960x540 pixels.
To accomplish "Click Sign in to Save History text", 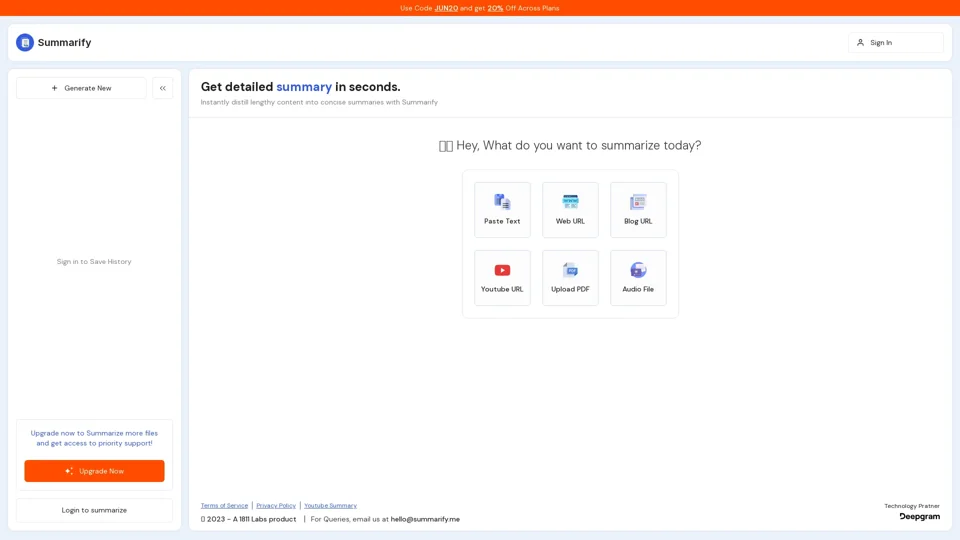I will pyautogui.click(x=94, y=261).
